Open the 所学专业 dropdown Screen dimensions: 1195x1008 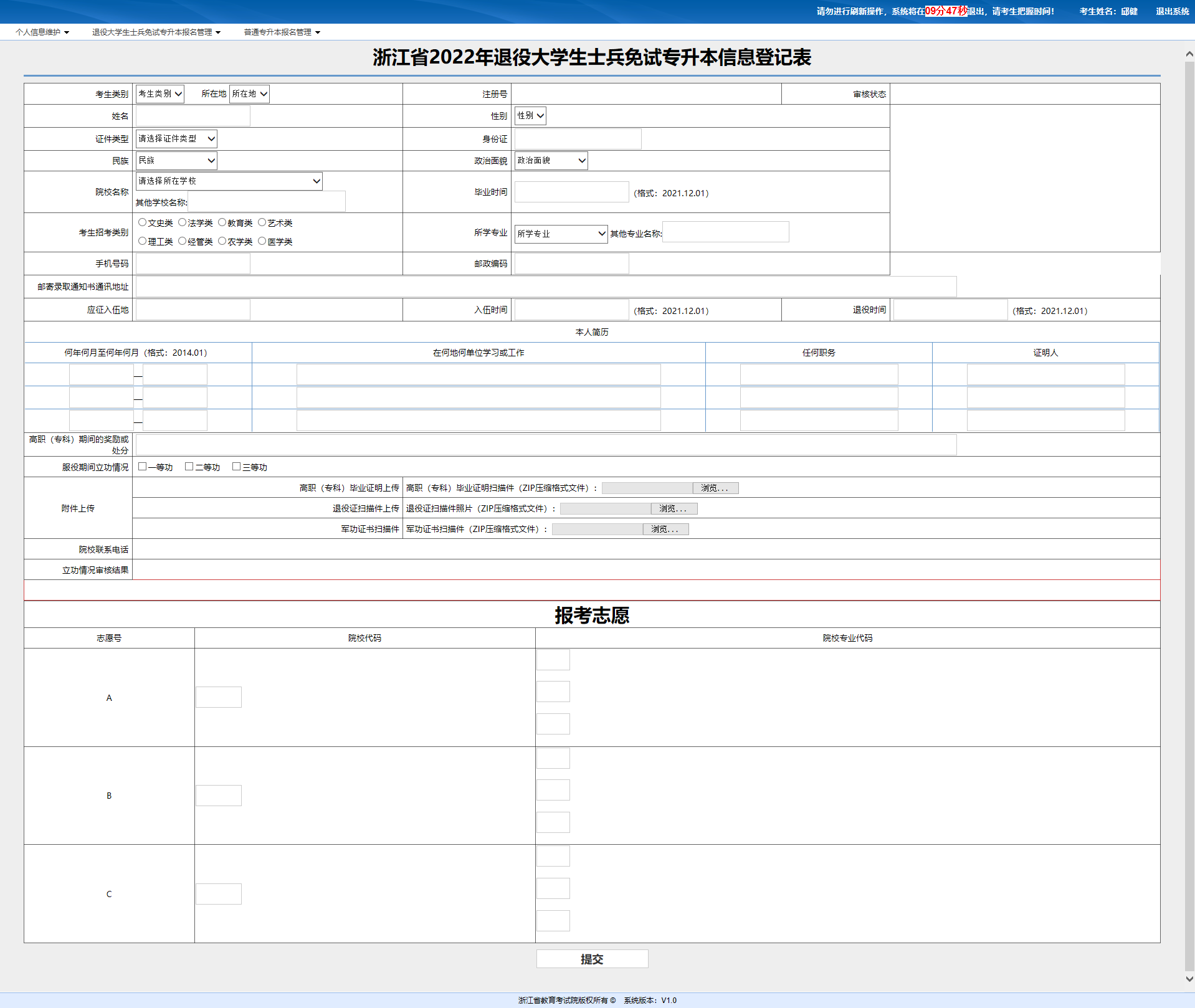(561, 234)
